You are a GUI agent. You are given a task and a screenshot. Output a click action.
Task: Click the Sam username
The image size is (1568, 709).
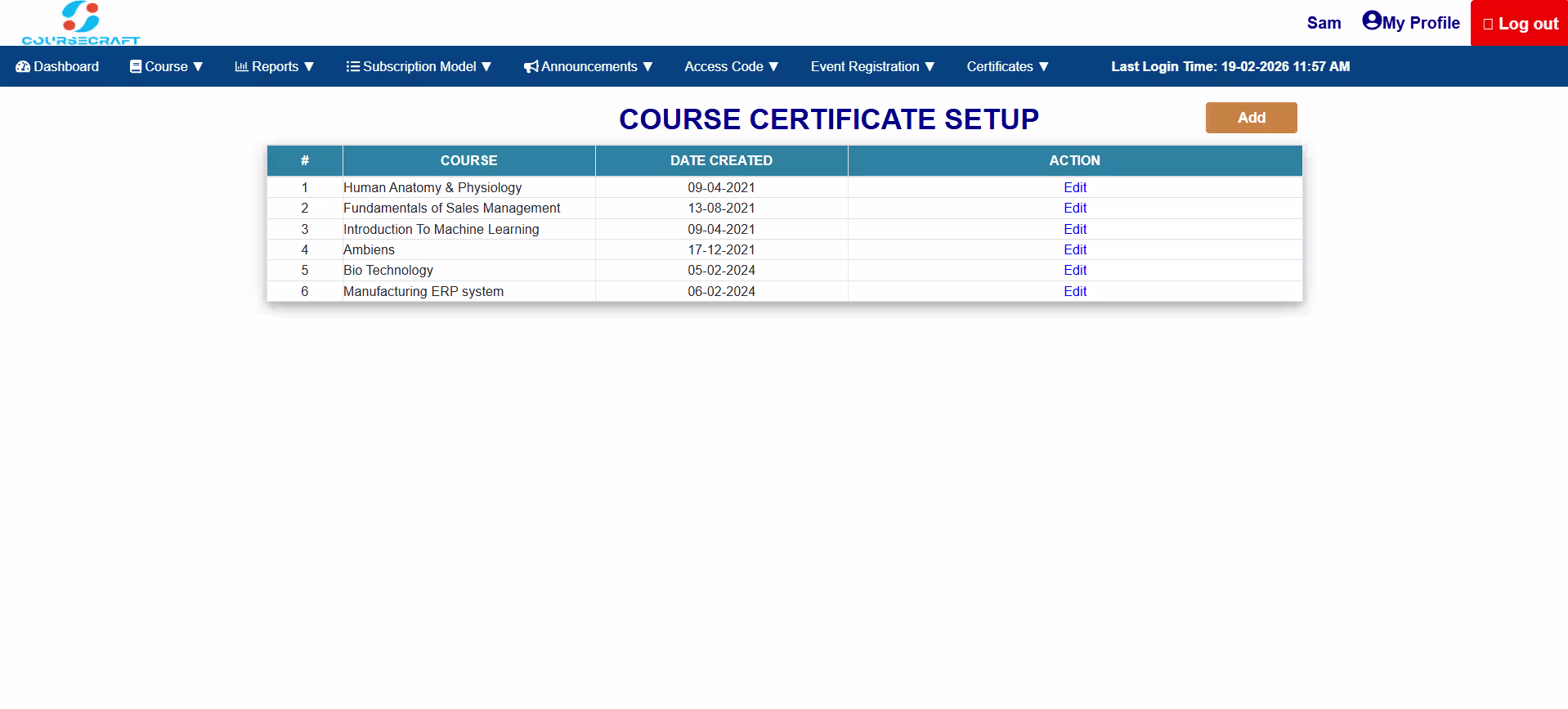click(1324, 23)
